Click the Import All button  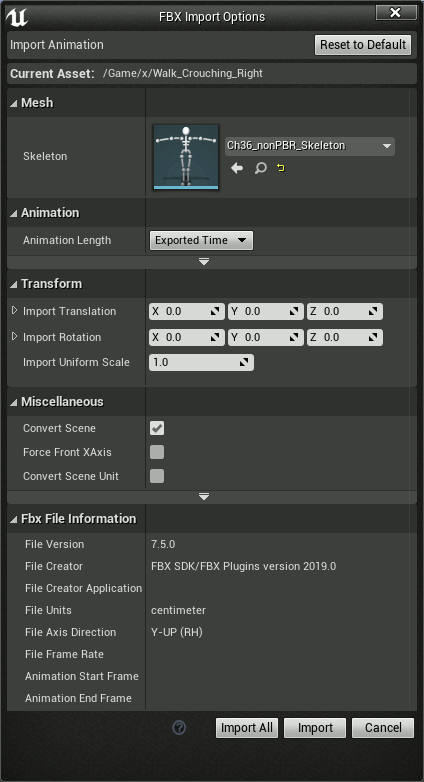click(x=246, y=728)
